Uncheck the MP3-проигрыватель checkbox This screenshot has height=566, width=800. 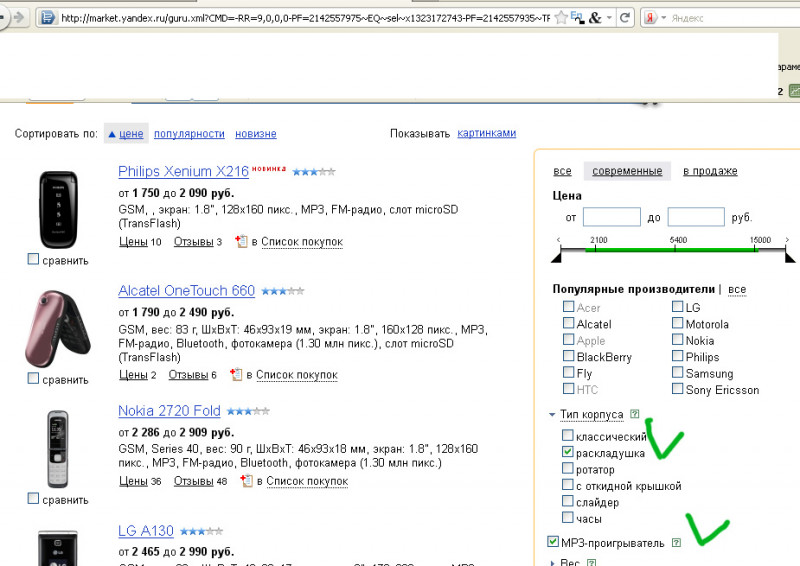tap(553, 542)
